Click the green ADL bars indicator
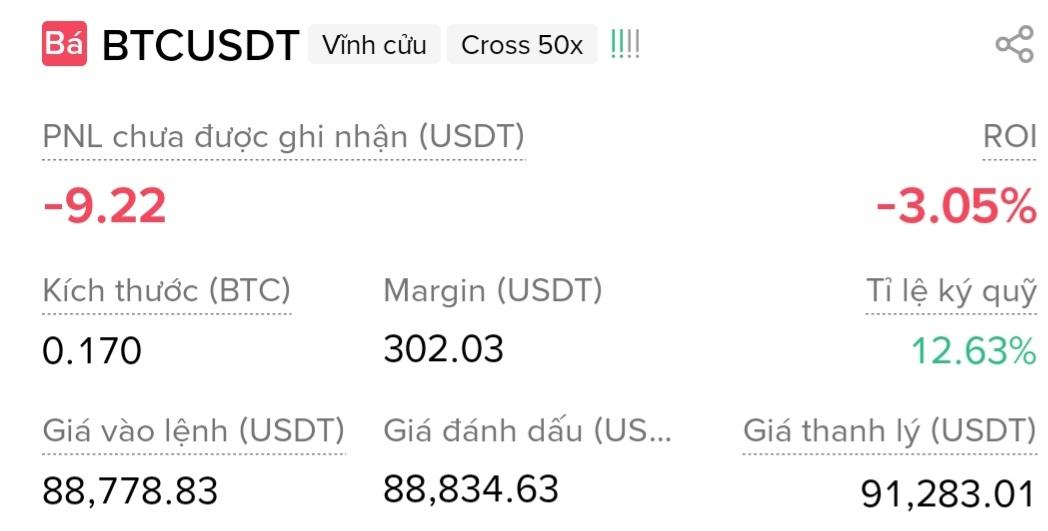 tap(626, 45)
